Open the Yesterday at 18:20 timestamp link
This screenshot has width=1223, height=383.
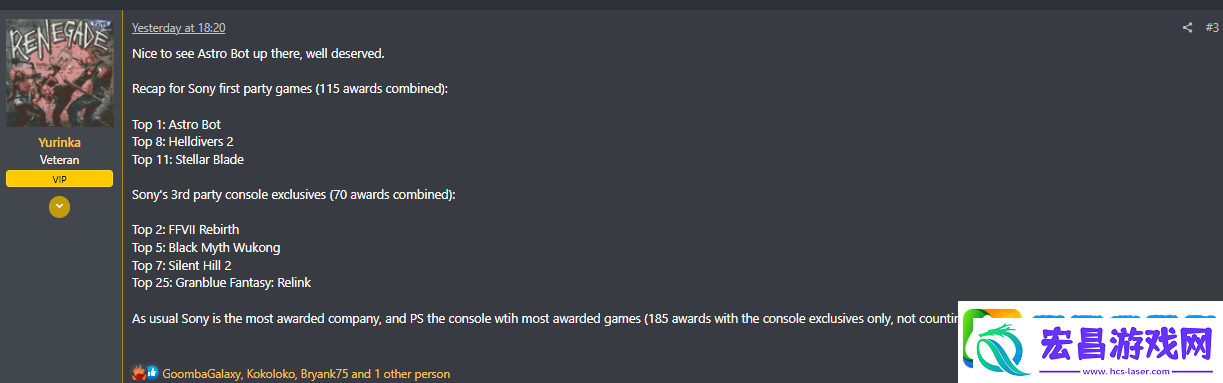[179, 28]
